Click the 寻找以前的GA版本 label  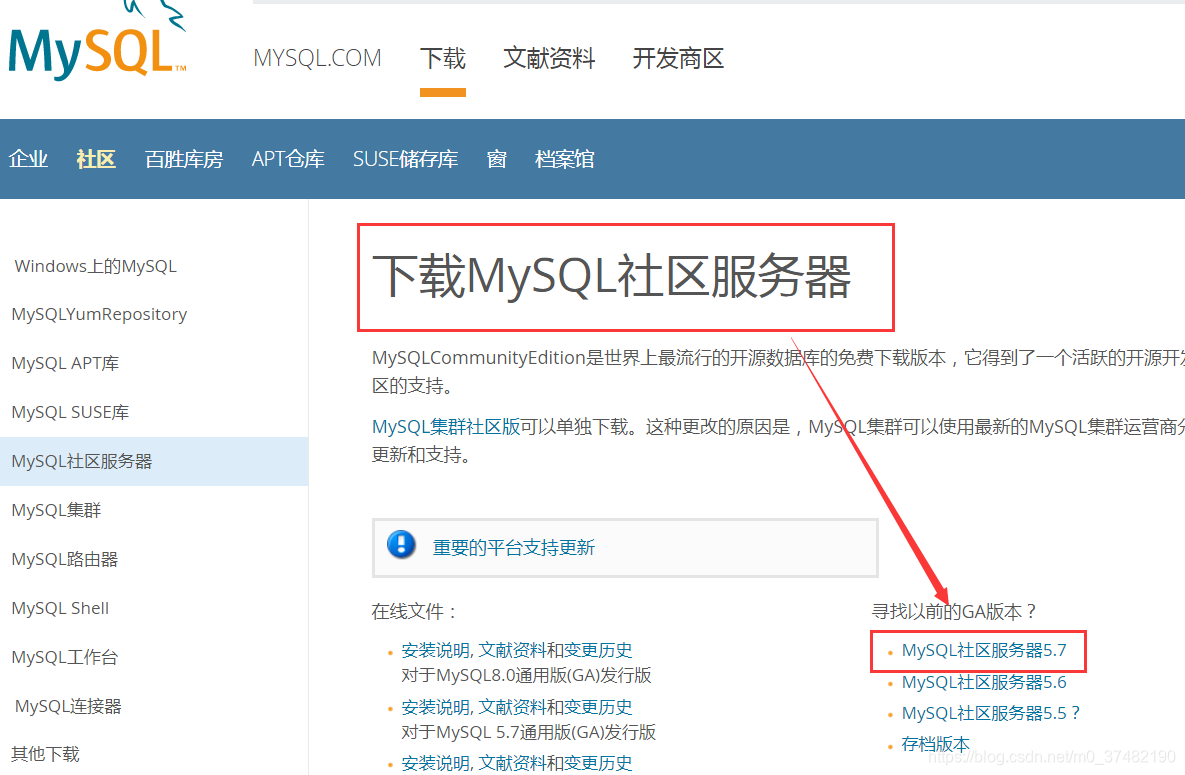pyautogui.click(x=954, y=611)
